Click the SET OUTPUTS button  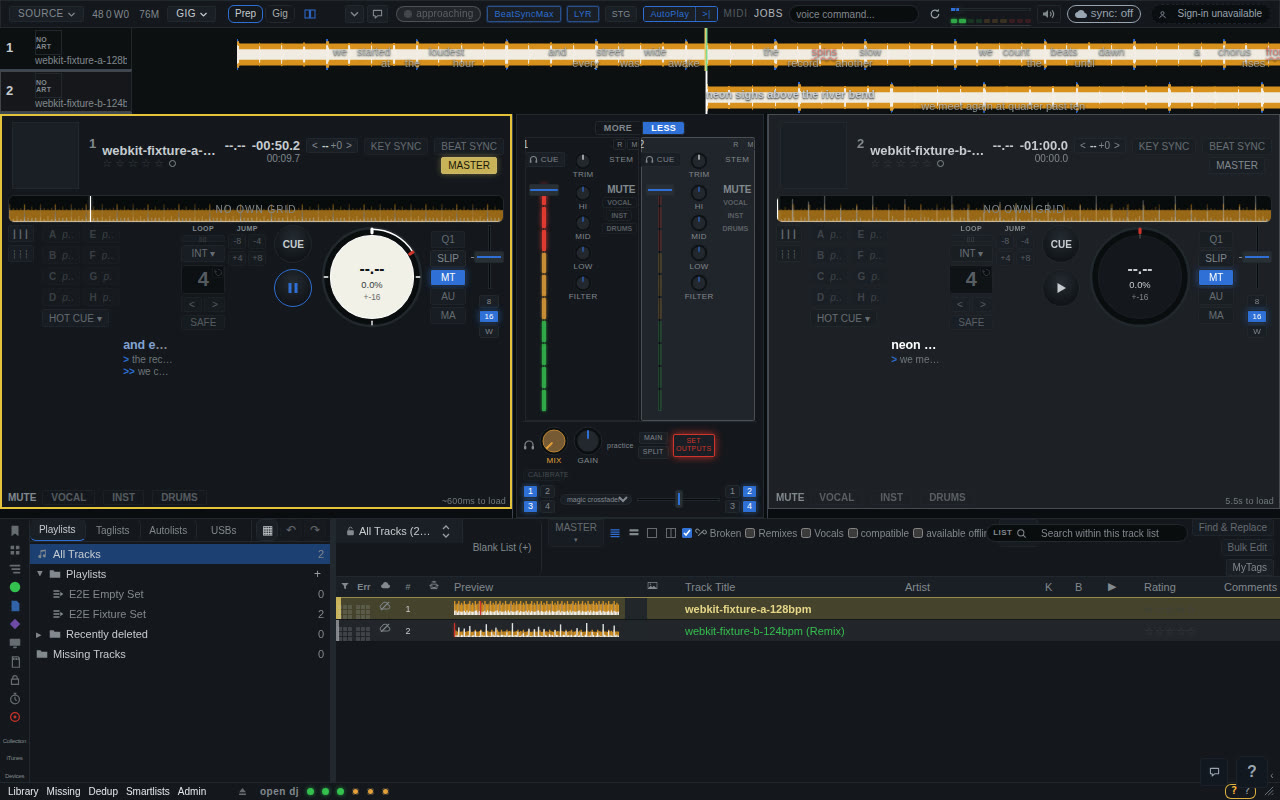click(x=694, y=445)
